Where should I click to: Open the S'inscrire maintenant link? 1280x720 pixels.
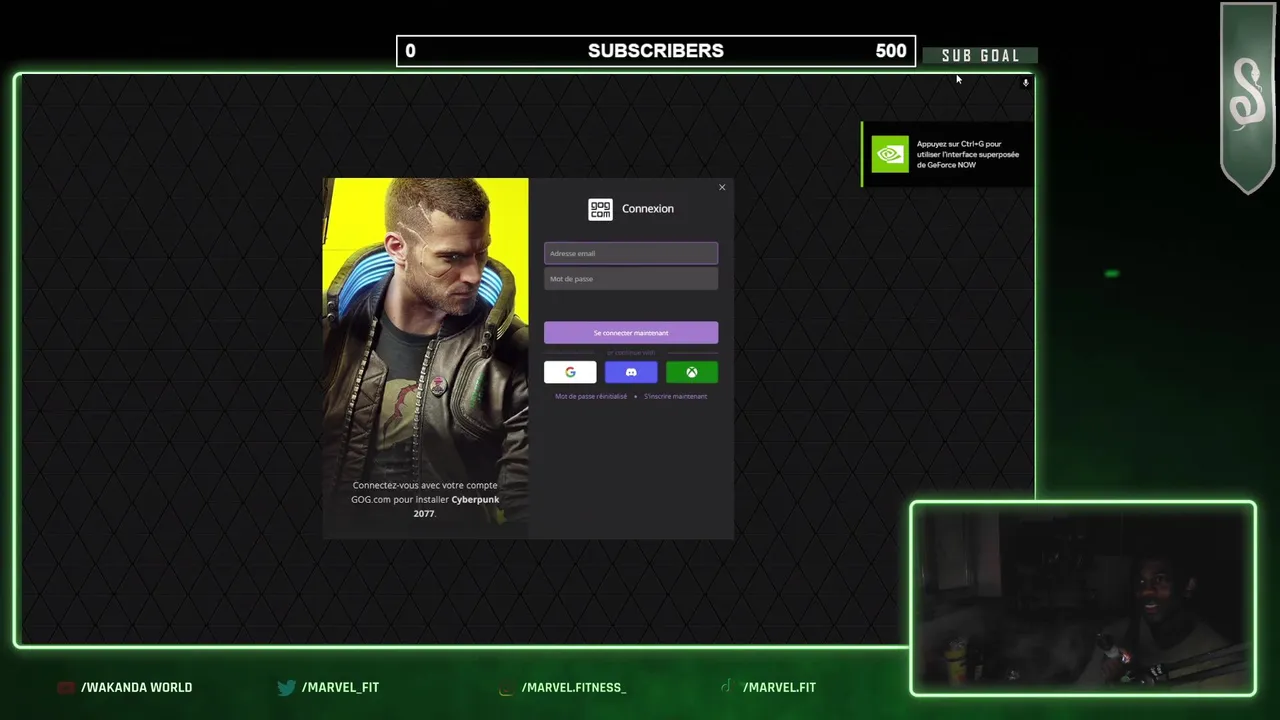point(675,396)
